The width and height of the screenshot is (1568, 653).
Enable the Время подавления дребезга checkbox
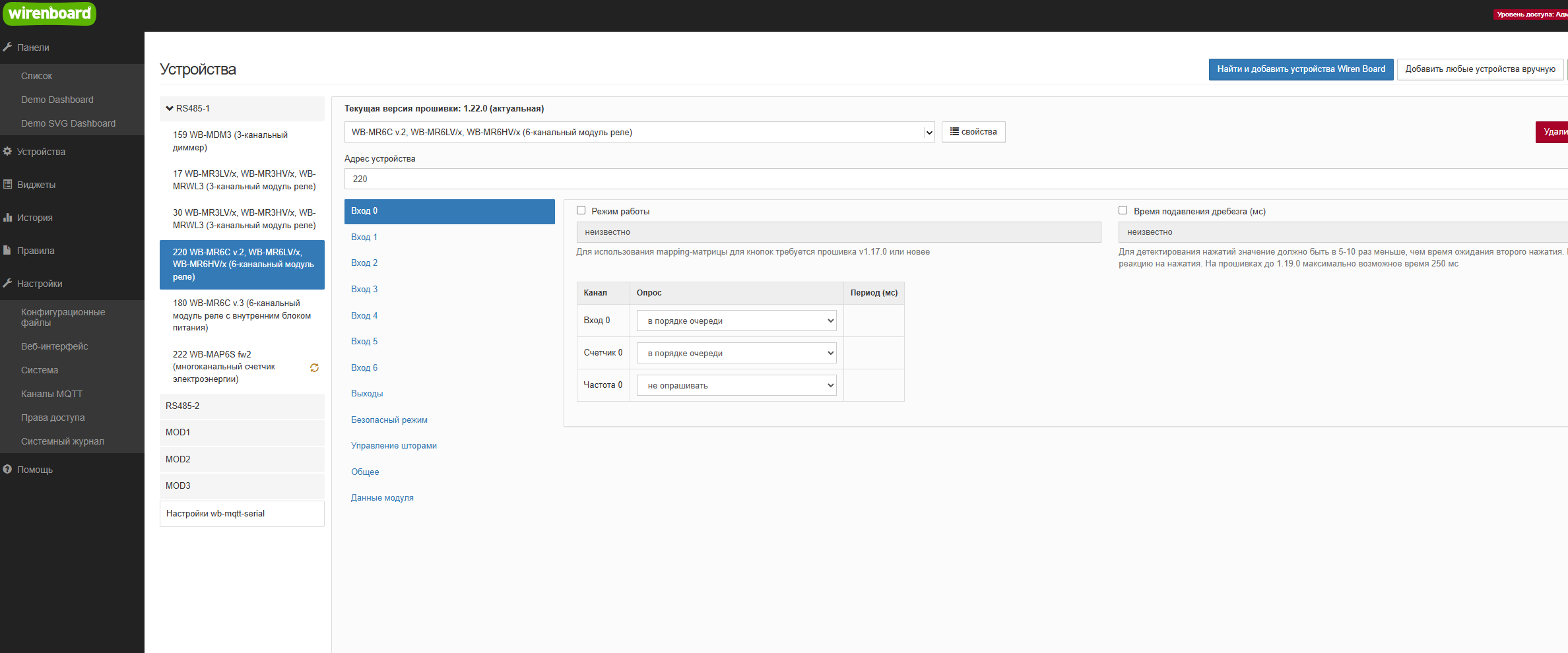click(x=1123, y=210)
